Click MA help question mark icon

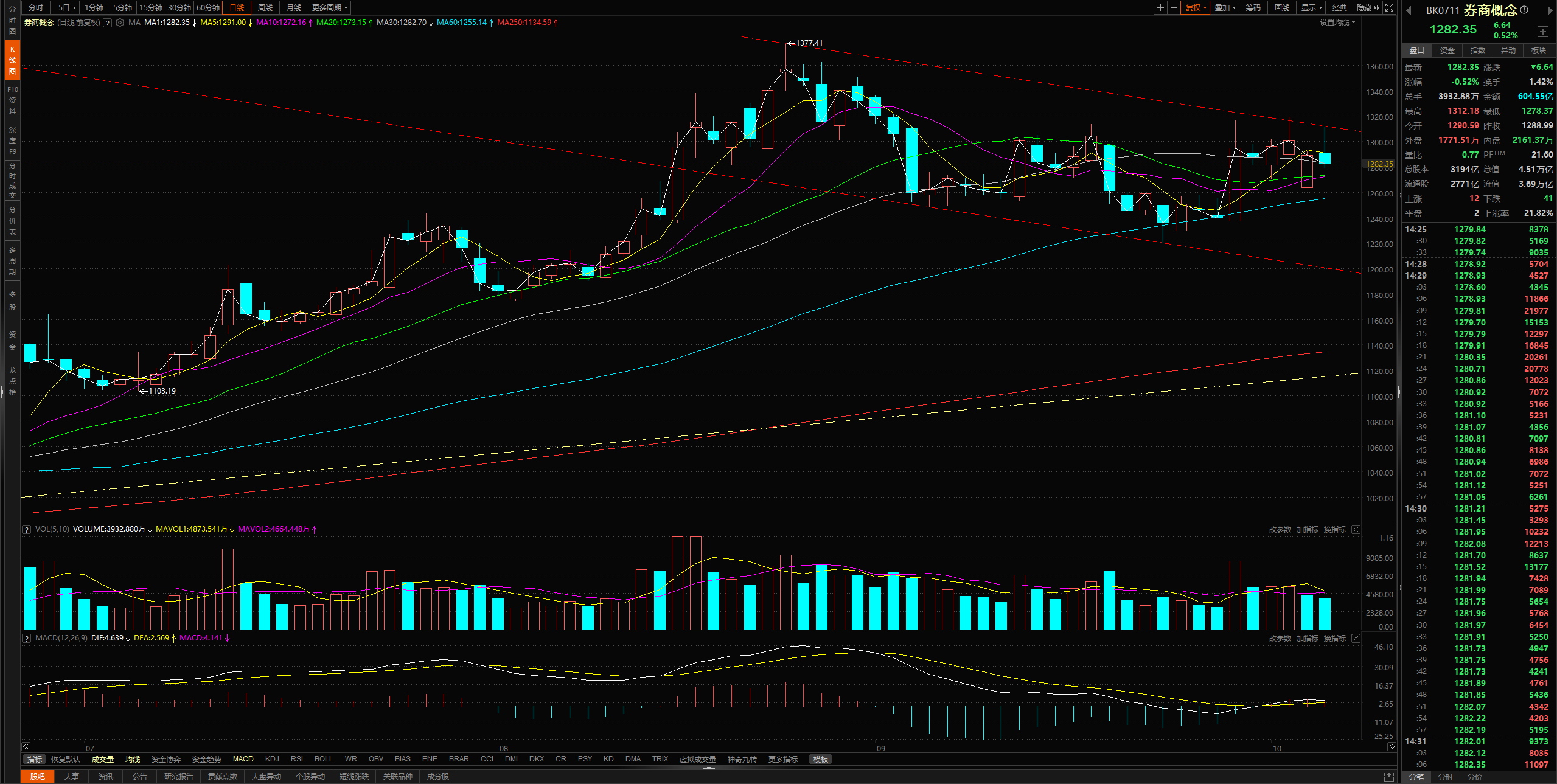click(x=108, y=23)
